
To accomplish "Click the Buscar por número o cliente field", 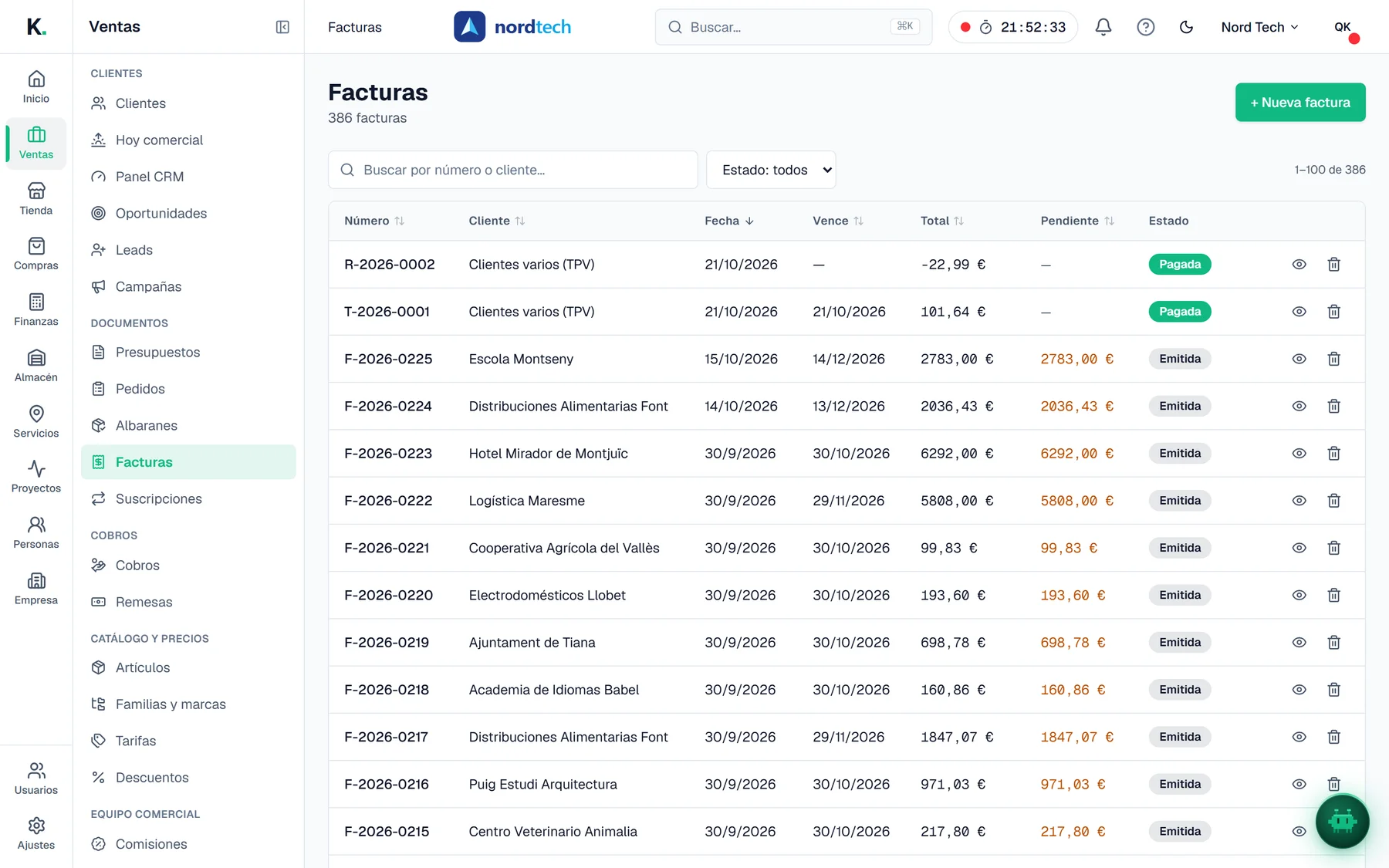I will click(x=513, y=170).
